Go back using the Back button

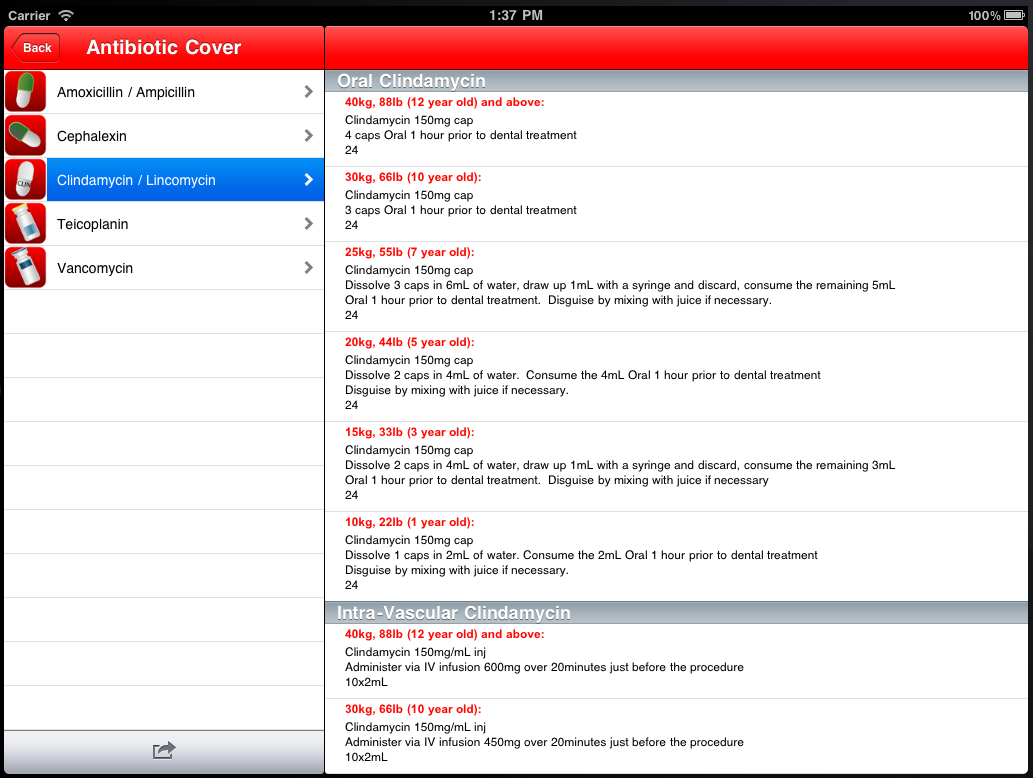pyautogui.click(x=36, y=47)
